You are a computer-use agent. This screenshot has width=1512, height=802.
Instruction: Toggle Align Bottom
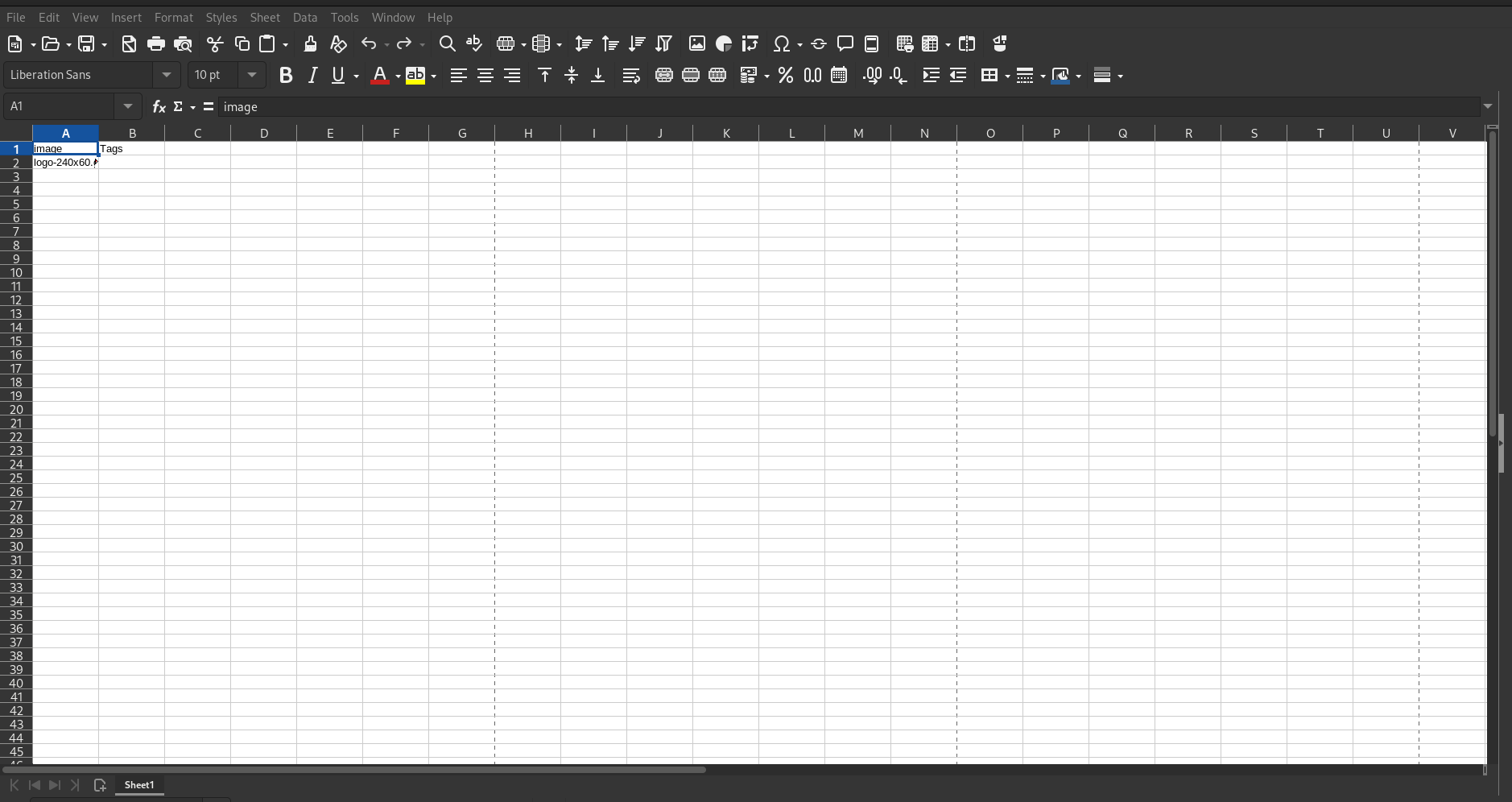click(x=598, y=76)
